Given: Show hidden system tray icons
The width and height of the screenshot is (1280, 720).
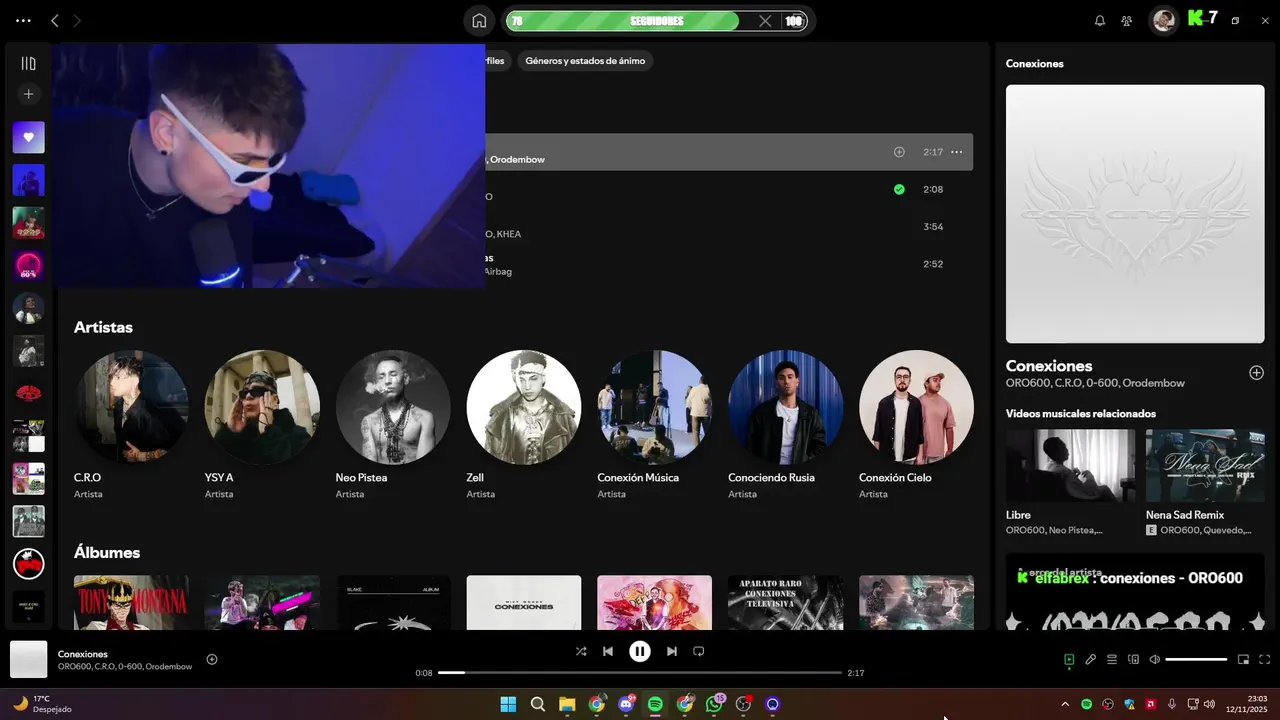Looking at the screenshot, I should (x=1065, y=704).
